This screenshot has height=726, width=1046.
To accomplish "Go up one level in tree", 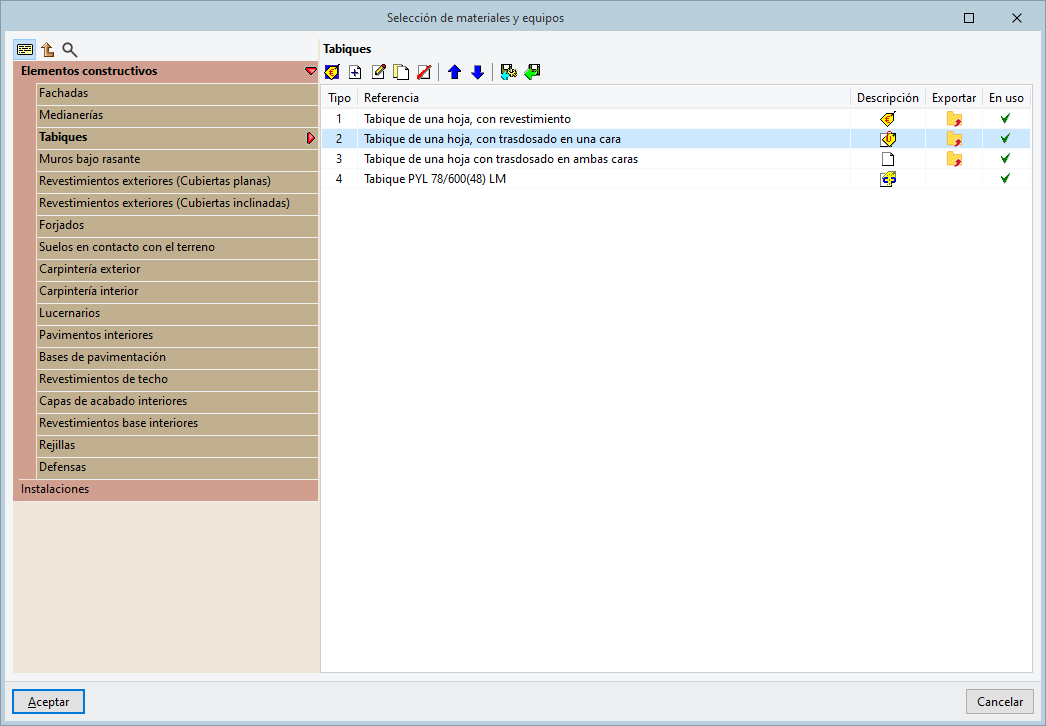I will [47, 49].
